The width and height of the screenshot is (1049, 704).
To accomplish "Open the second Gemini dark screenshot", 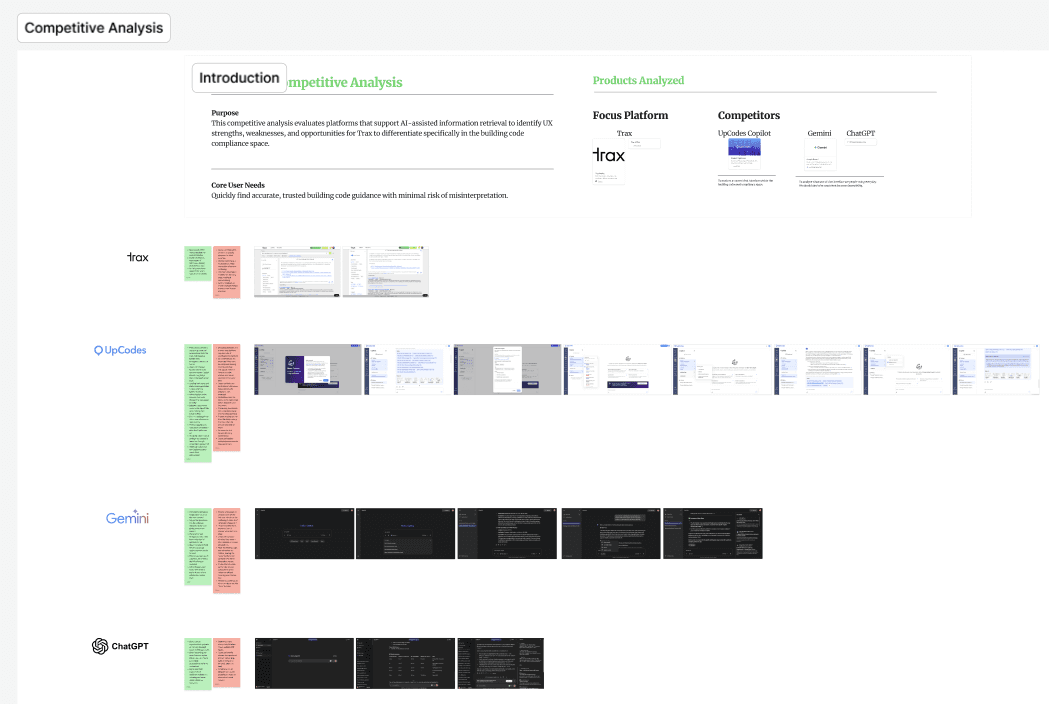I will click(405, 533).
